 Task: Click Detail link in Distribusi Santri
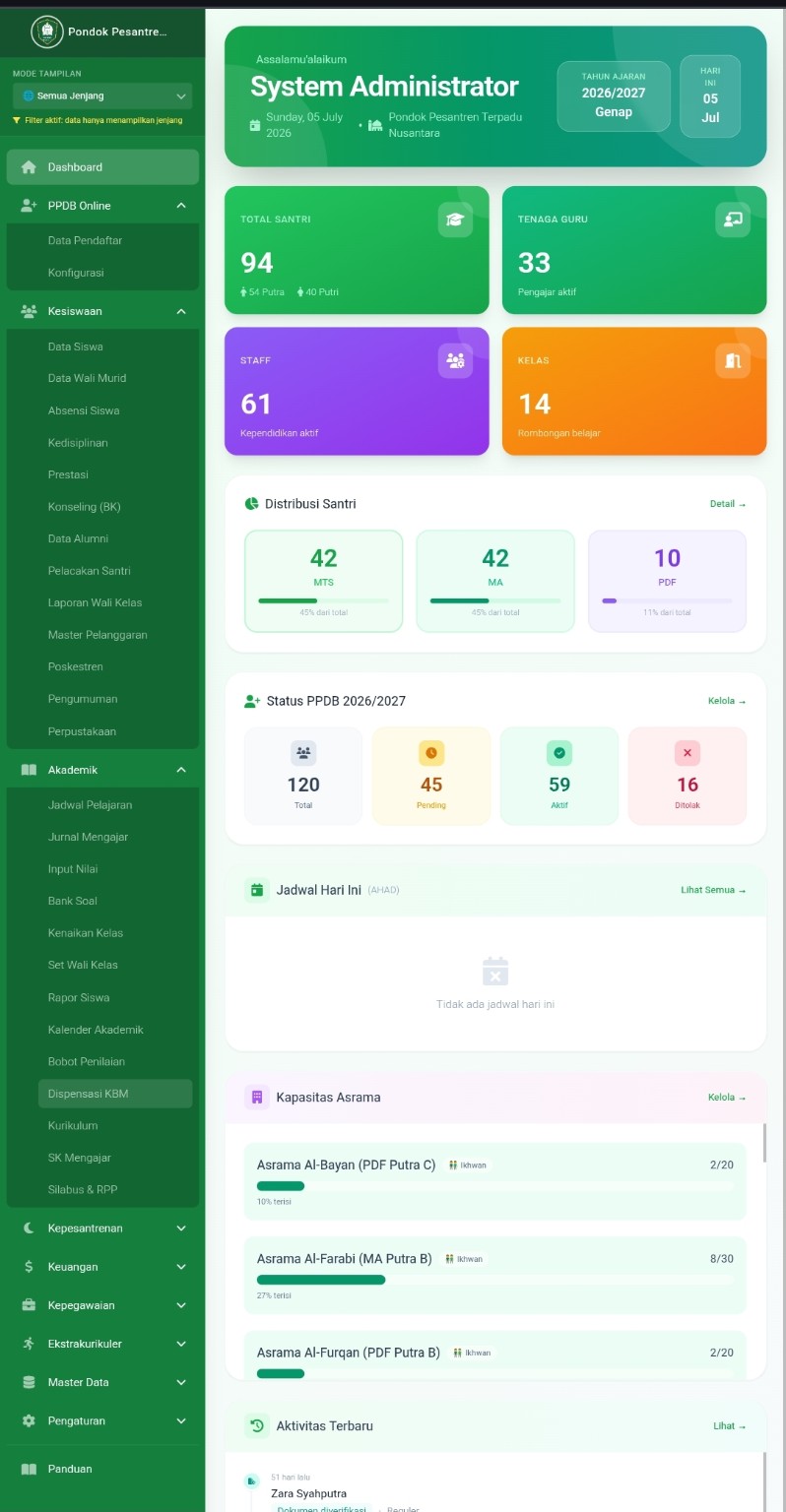[x=728, y=504]
